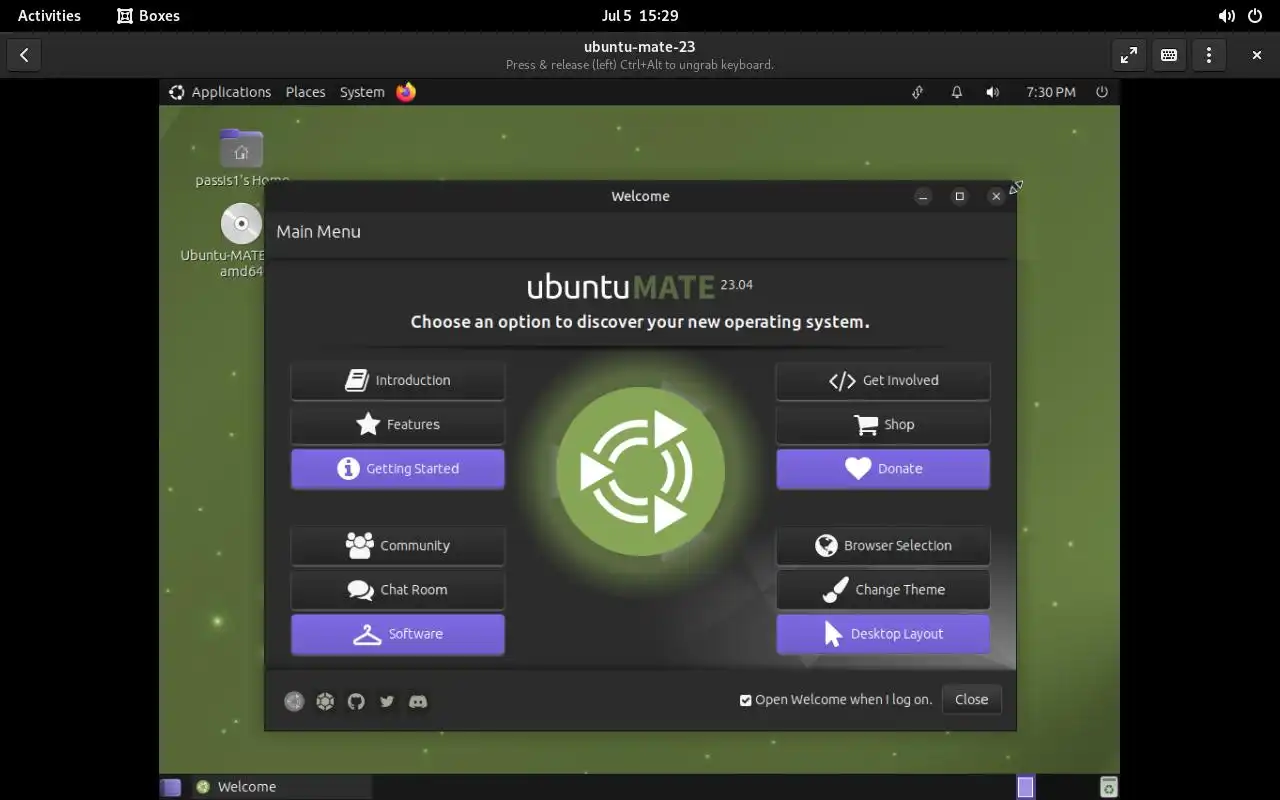Open the Change Theme option
The height and width of the screenshot is (800, 1280).
[x=883, y=589]
